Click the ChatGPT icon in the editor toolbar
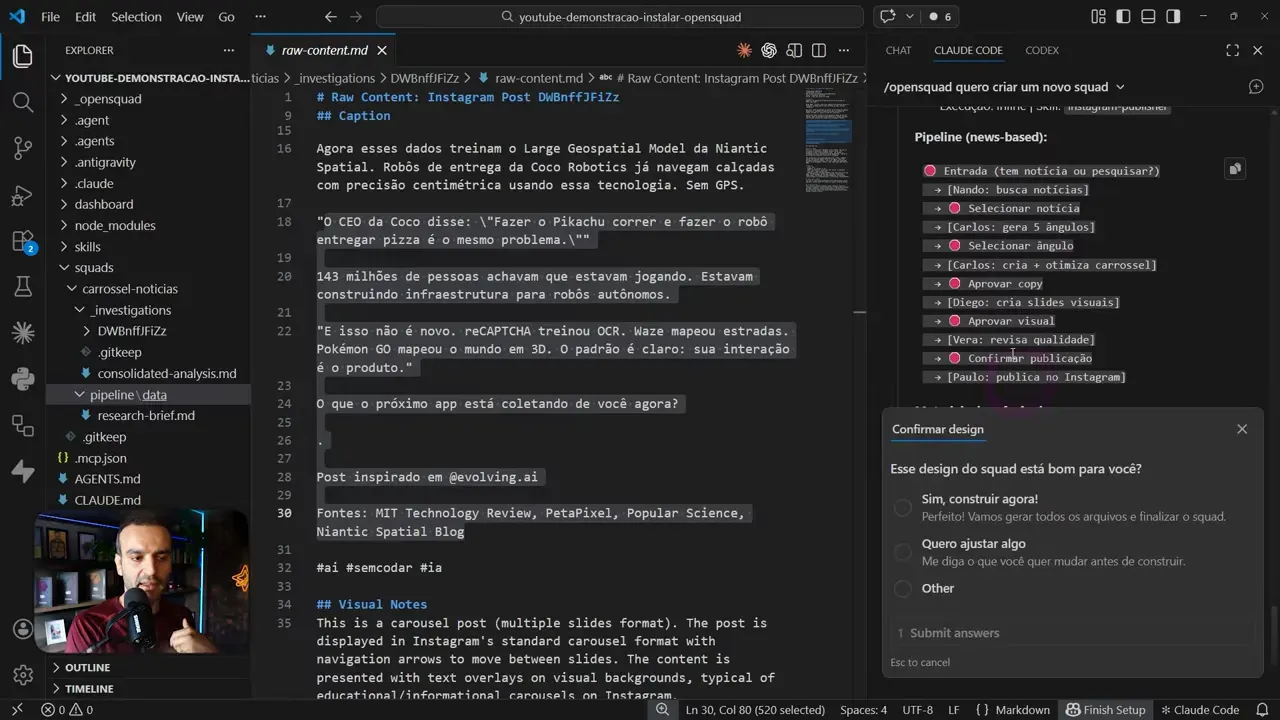1280x720 pixels. coord(769,50)
